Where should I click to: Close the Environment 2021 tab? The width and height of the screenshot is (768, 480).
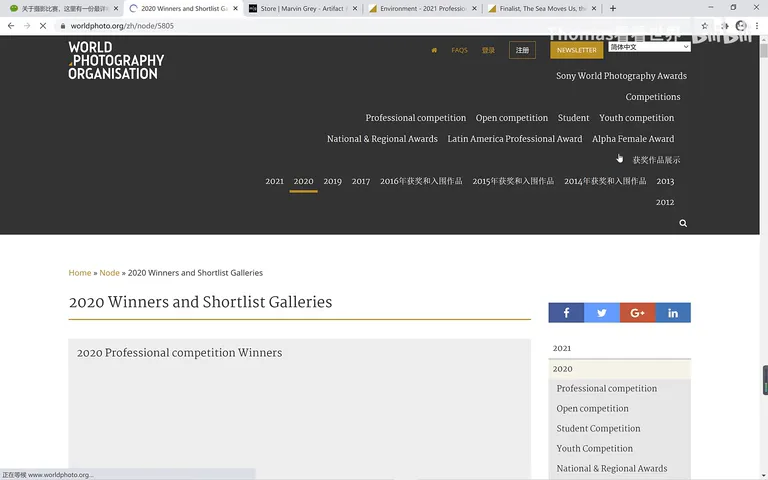pyautogui.click(x=474, y=8)
